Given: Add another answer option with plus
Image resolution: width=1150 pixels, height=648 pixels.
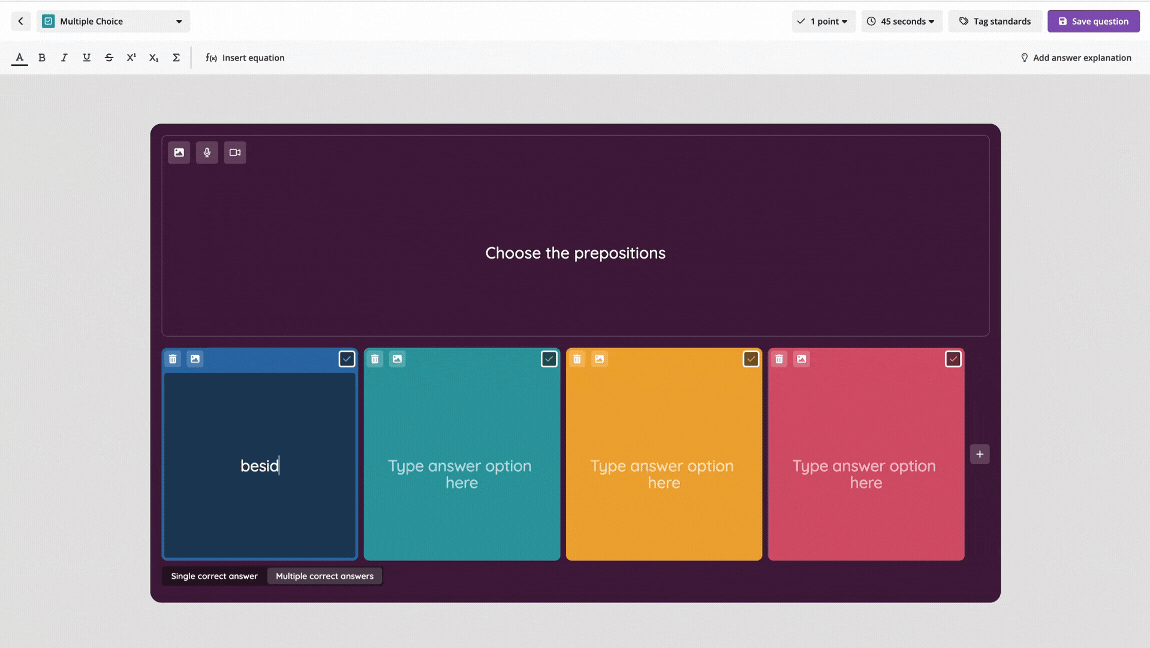Looking at the screenshot, I should [x=980, y=454].
